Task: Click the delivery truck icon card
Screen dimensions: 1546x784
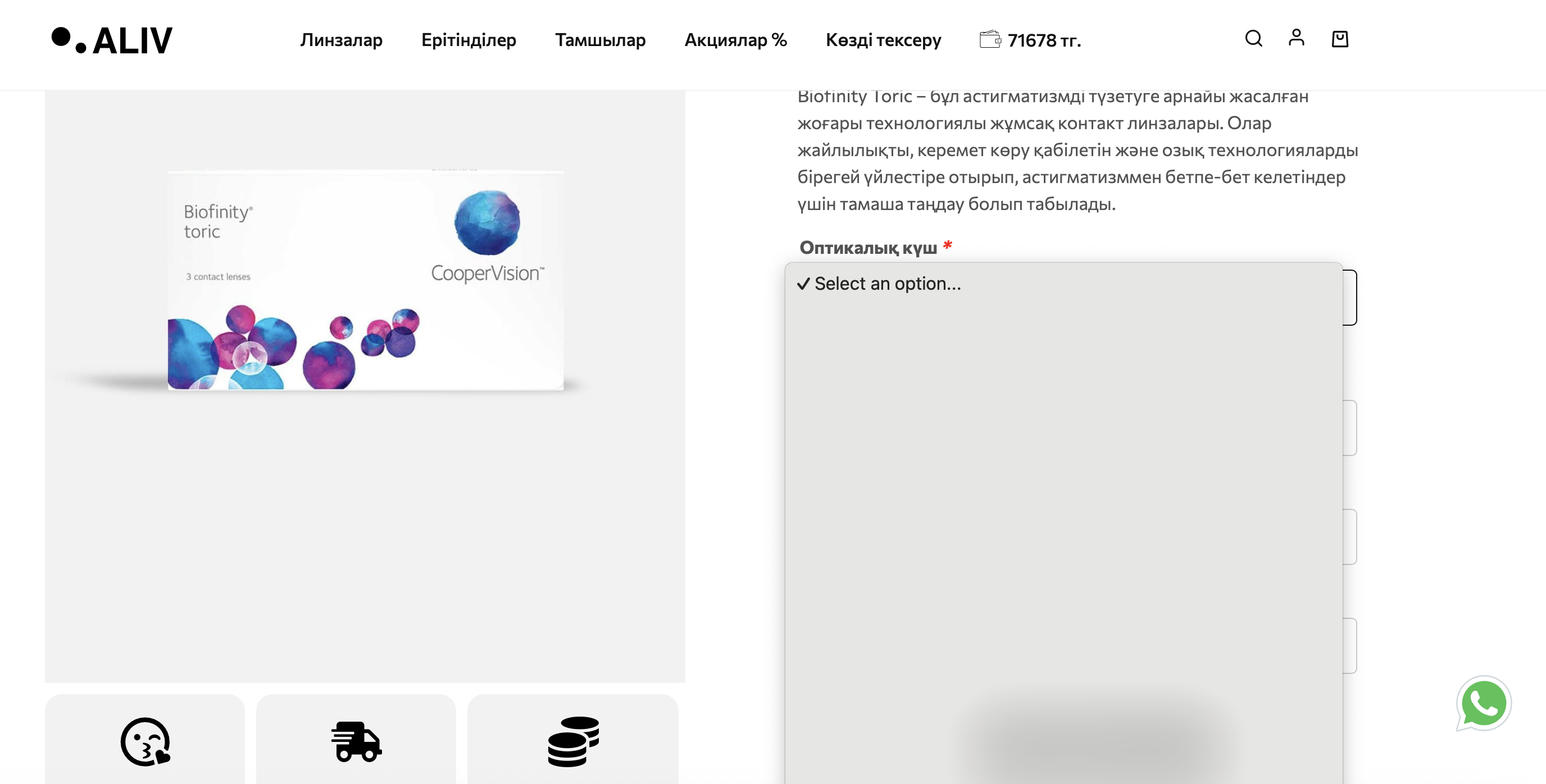Action: pos(356,741)
